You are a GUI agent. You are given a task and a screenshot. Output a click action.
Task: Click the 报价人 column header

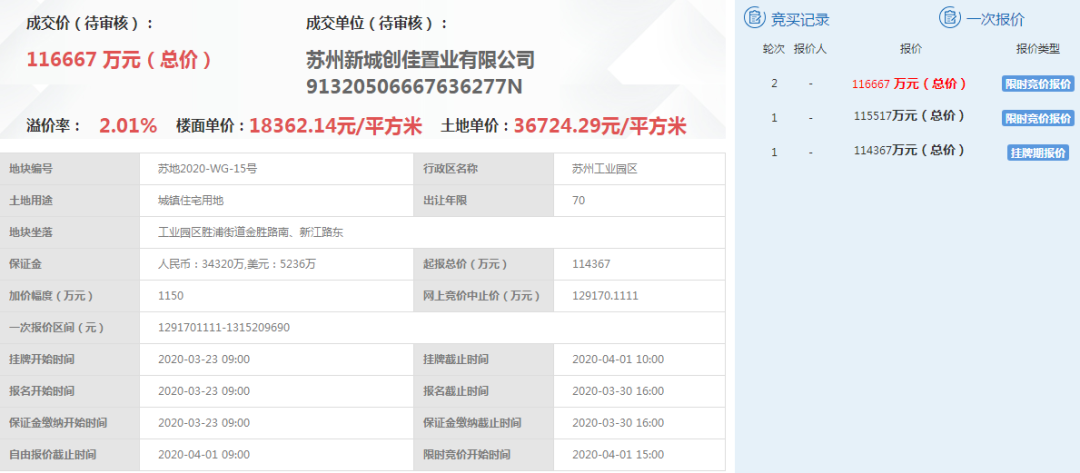[x=811, y=49]
